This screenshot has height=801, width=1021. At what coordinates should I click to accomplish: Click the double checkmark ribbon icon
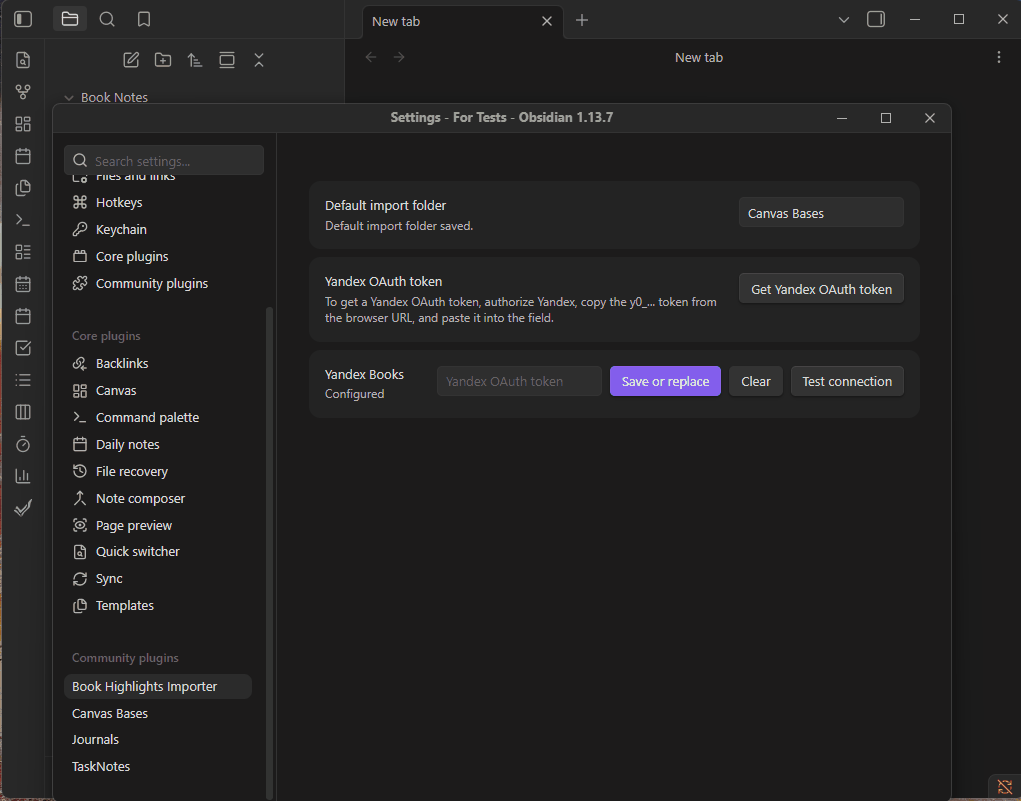[x=23, y=508]
